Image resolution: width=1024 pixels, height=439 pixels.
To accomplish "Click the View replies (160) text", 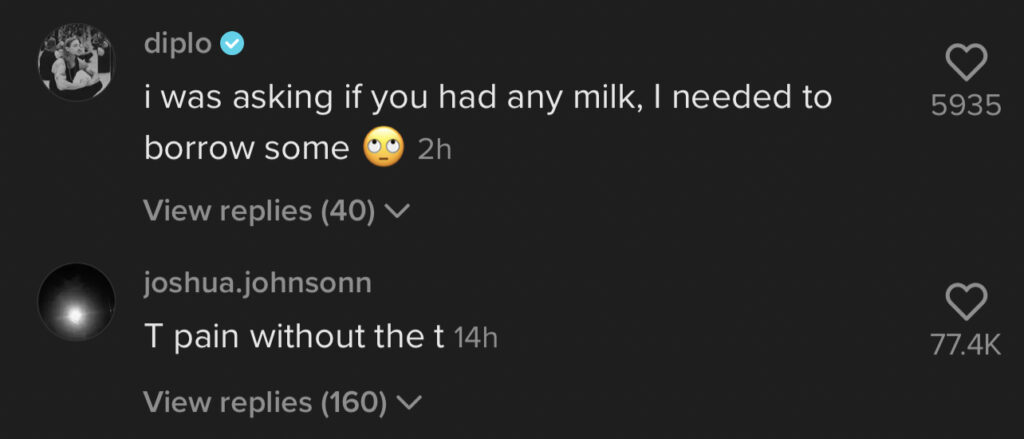I will 265,402.
